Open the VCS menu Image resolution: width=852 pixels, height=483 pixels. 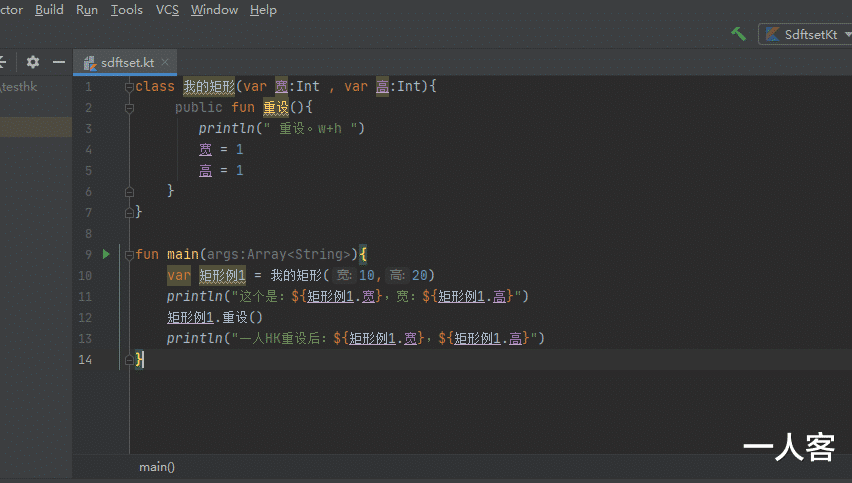167,10
